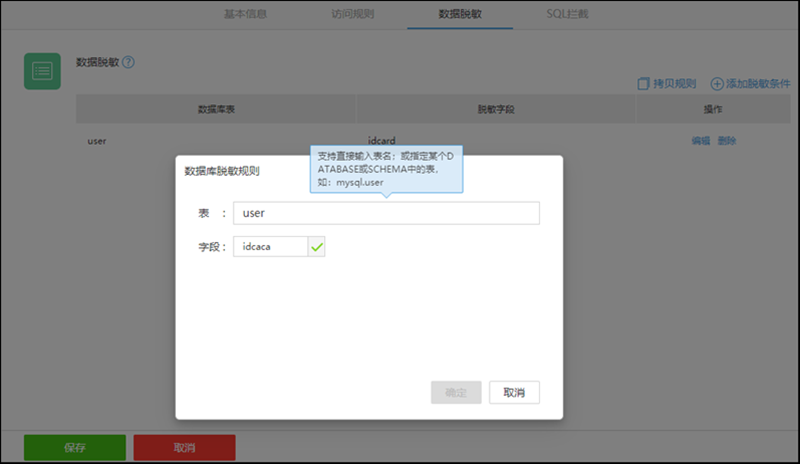This screenshot has height=464, width=800.
Task: Click the green checkmark beside the 字段 input
Action: pos(317,246)
